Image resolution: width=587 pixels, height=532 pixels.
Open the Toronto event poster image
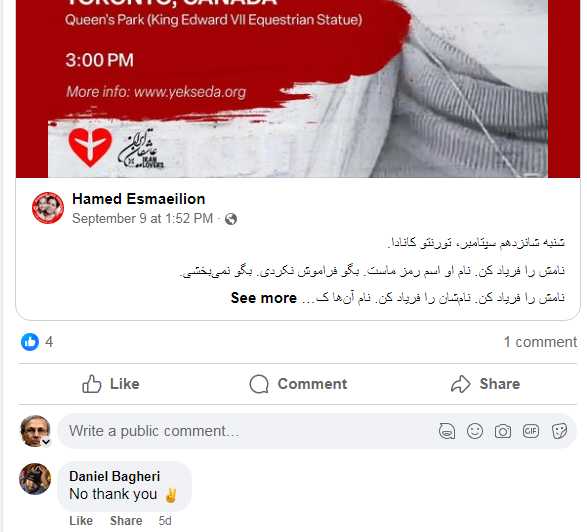298,89
